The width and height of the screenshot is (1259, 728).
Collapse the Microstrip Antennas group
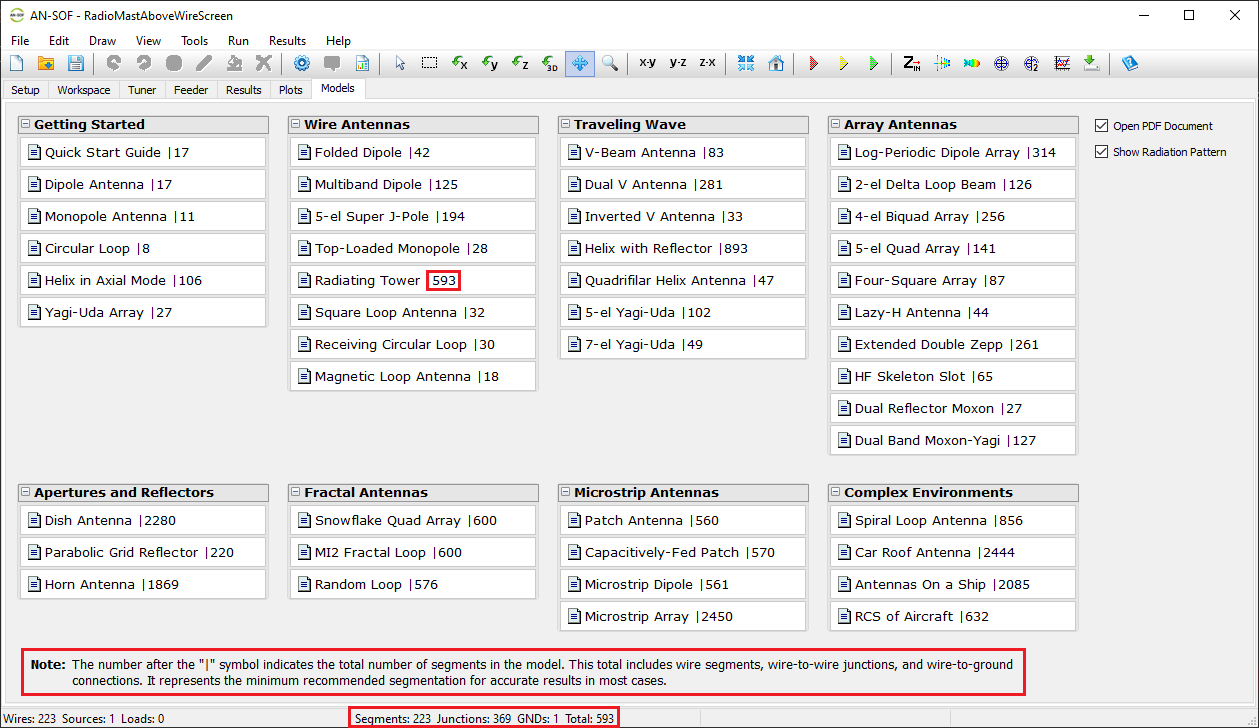[x=566, y=493]
